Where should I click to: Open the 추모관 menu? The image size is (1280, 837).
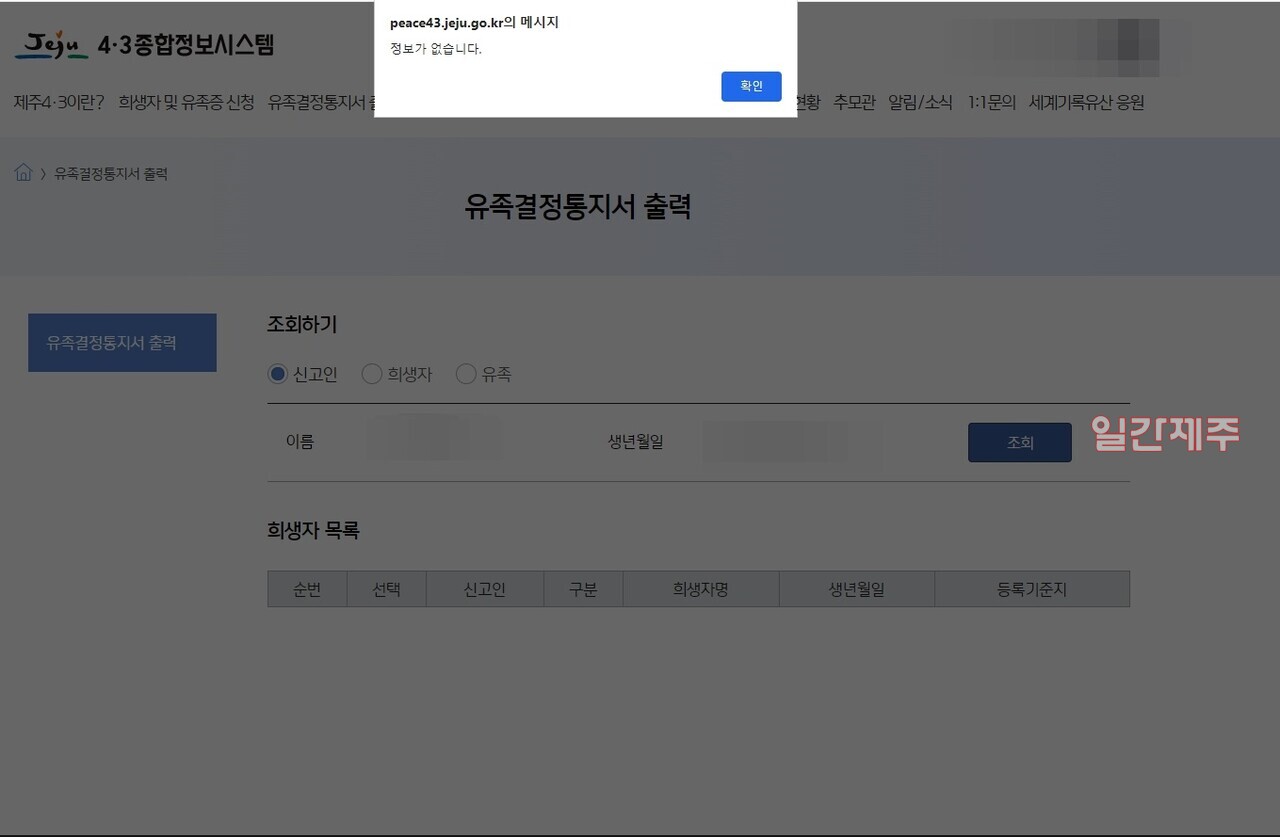[855, 101]
